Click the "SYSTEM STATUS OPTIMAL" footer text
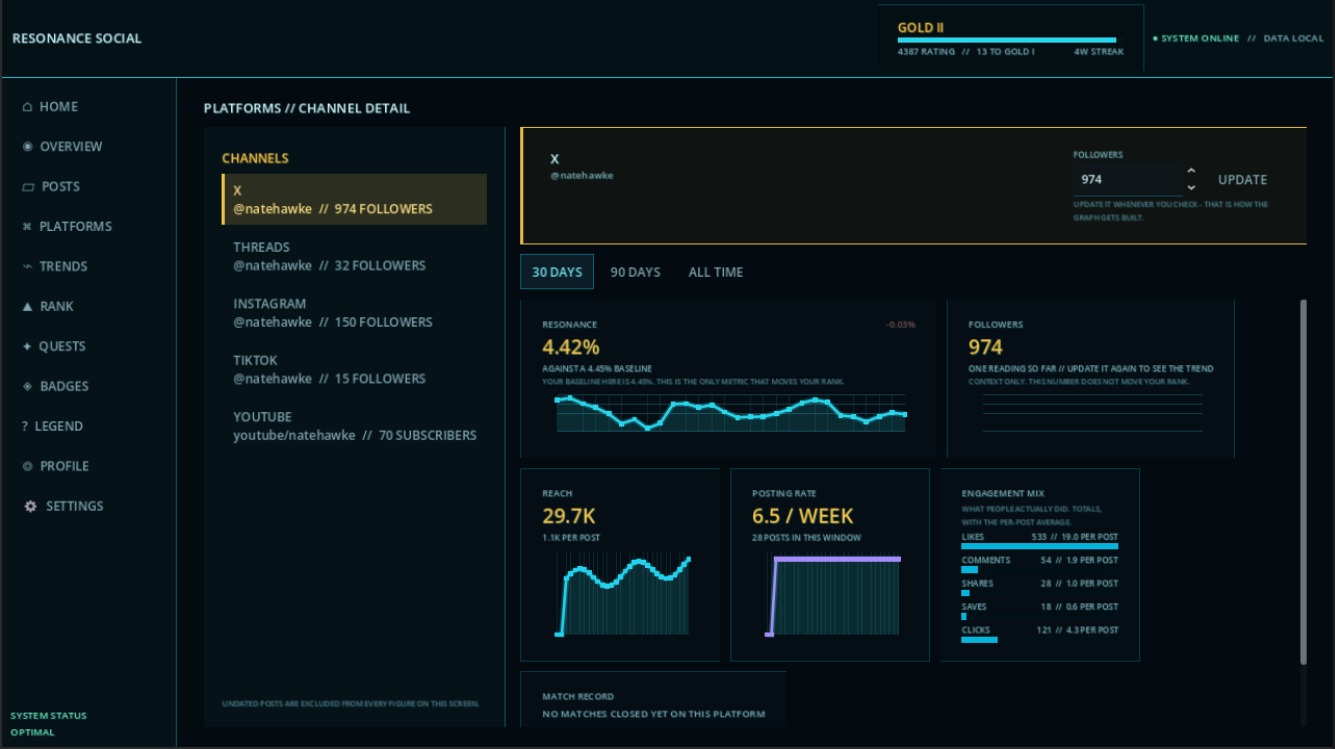1335x749 pixels. 48,724
